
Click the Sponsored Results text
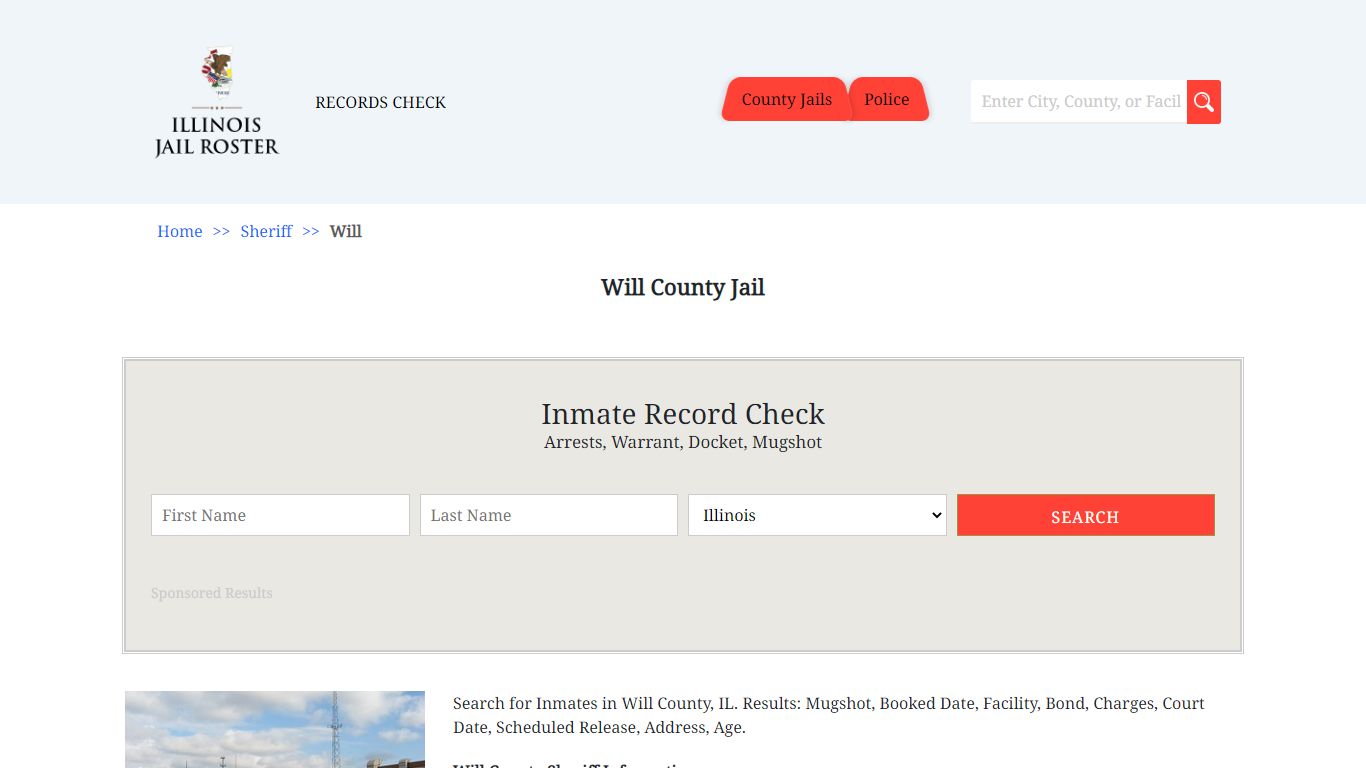coord(212,593)
